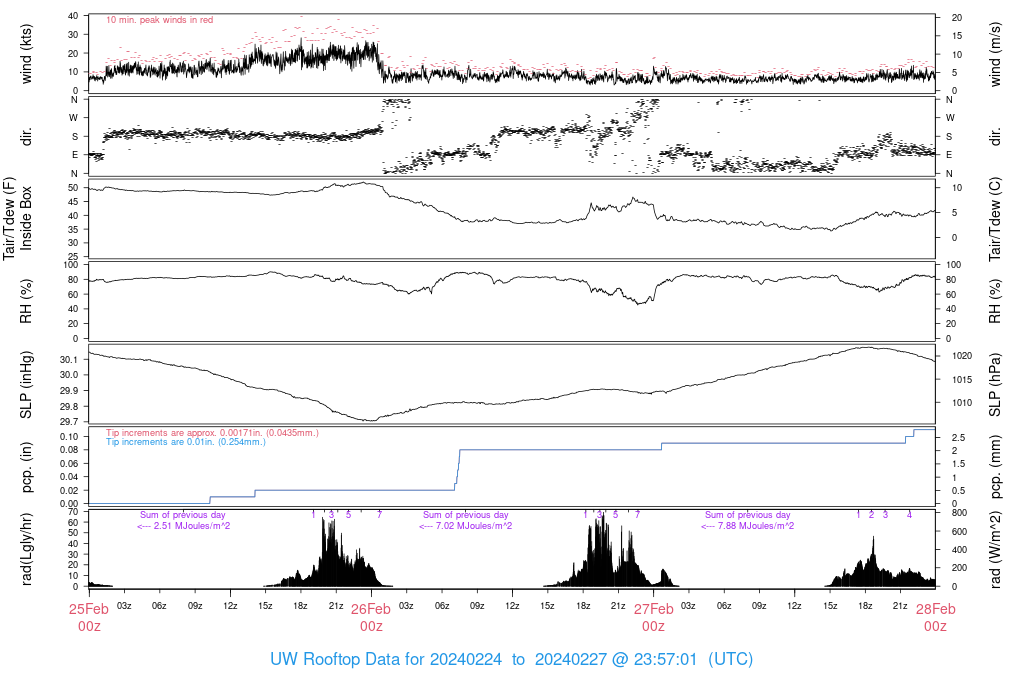Click the '29.7' tick on the SLP axis
The width and height of the screenshot is (1024, 700).
(x=69, y=422)
